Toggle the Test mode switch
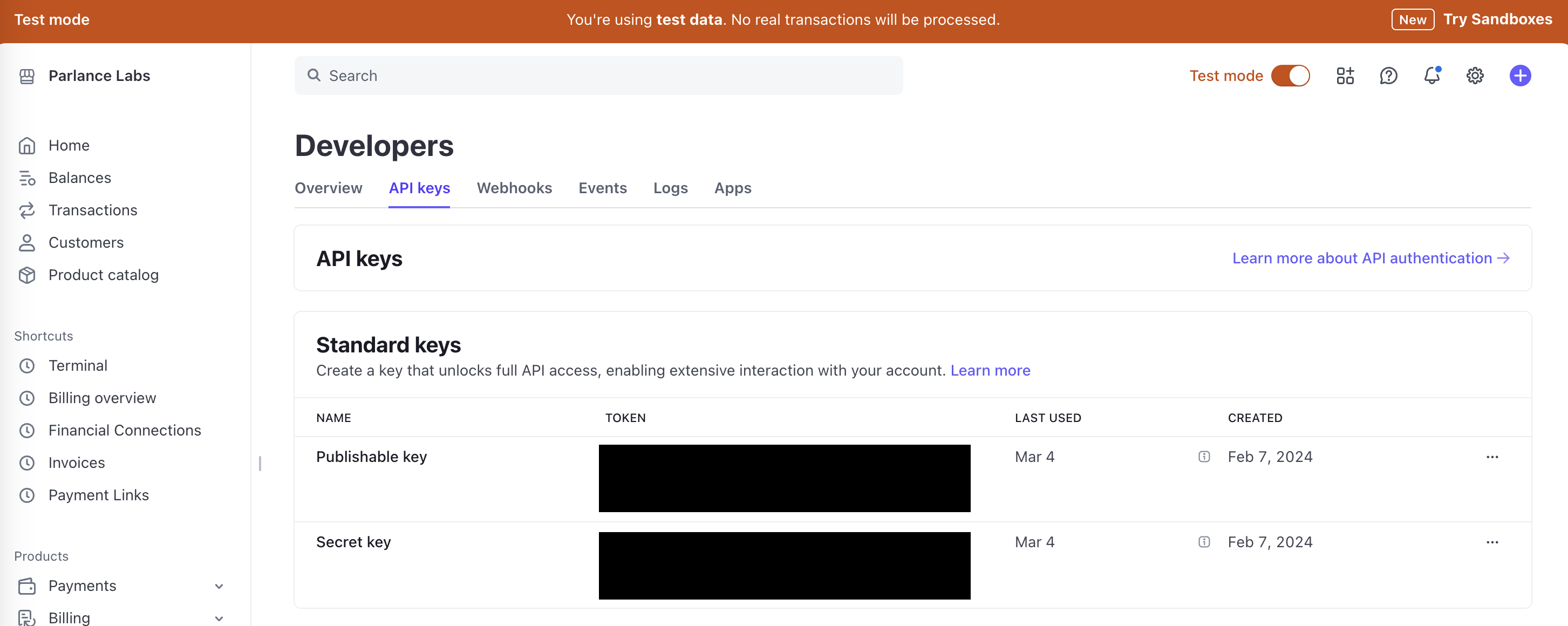The width and height of the screenshot is (1568, 626). (x=1290, y=76)
